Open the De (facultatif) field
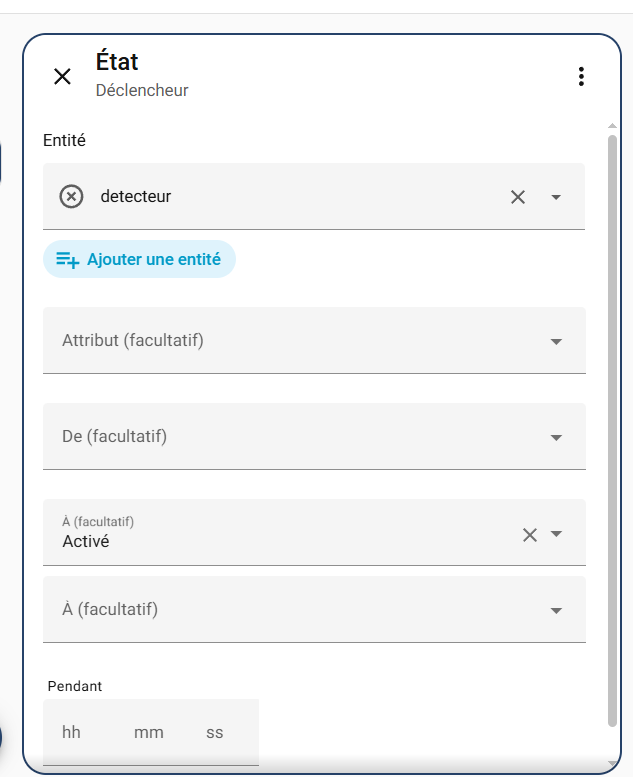Image resolution: width=633 pixels, height=777 pixels. (x=290, y=437)
